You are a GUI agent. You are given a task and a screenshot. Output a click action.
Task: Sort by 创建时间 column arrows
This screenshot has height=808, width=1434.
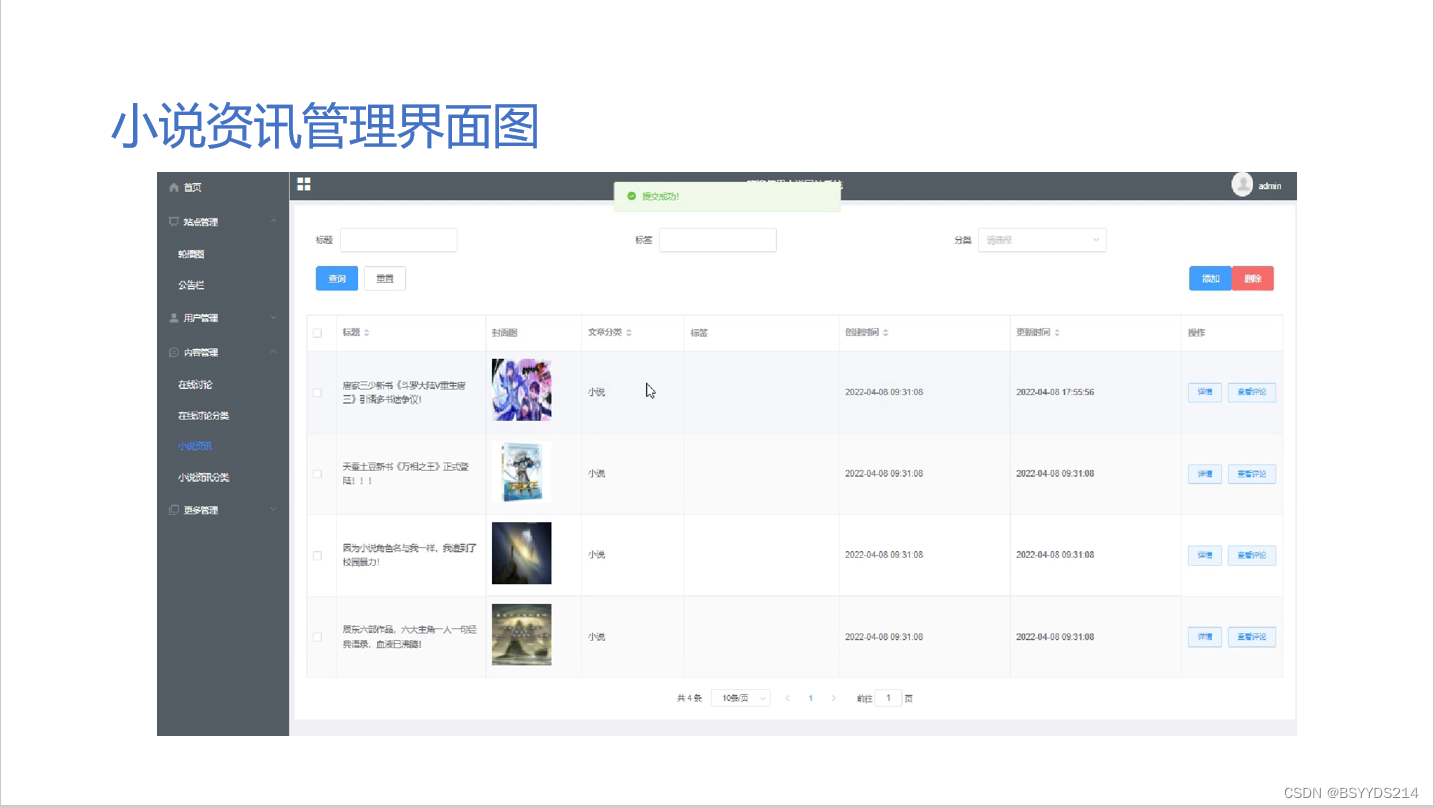click(x=886, y=332)
